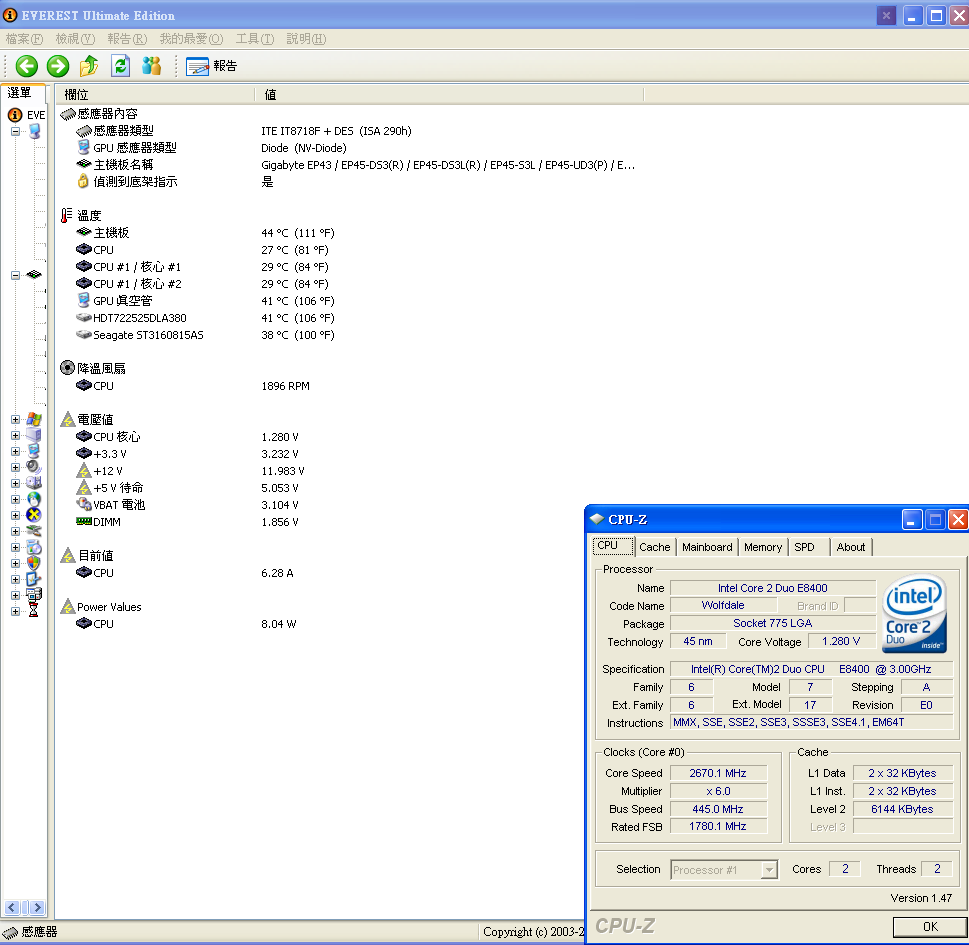Click the Refresh toolbar icon

click(120, 66)
